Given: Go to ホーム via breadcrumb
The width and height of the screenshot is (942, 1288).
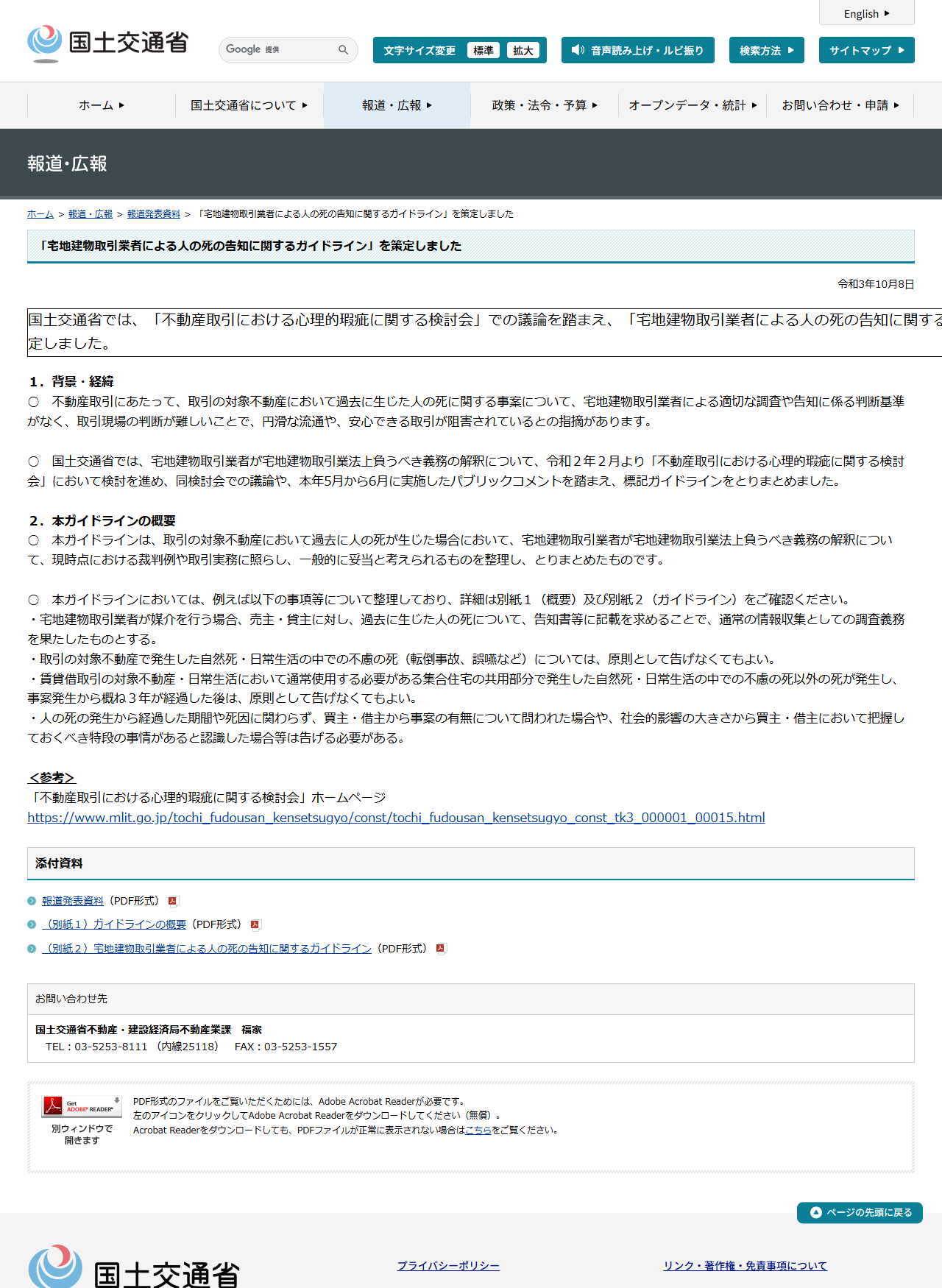Looking at the screenshot, I should tap(40, 214).
